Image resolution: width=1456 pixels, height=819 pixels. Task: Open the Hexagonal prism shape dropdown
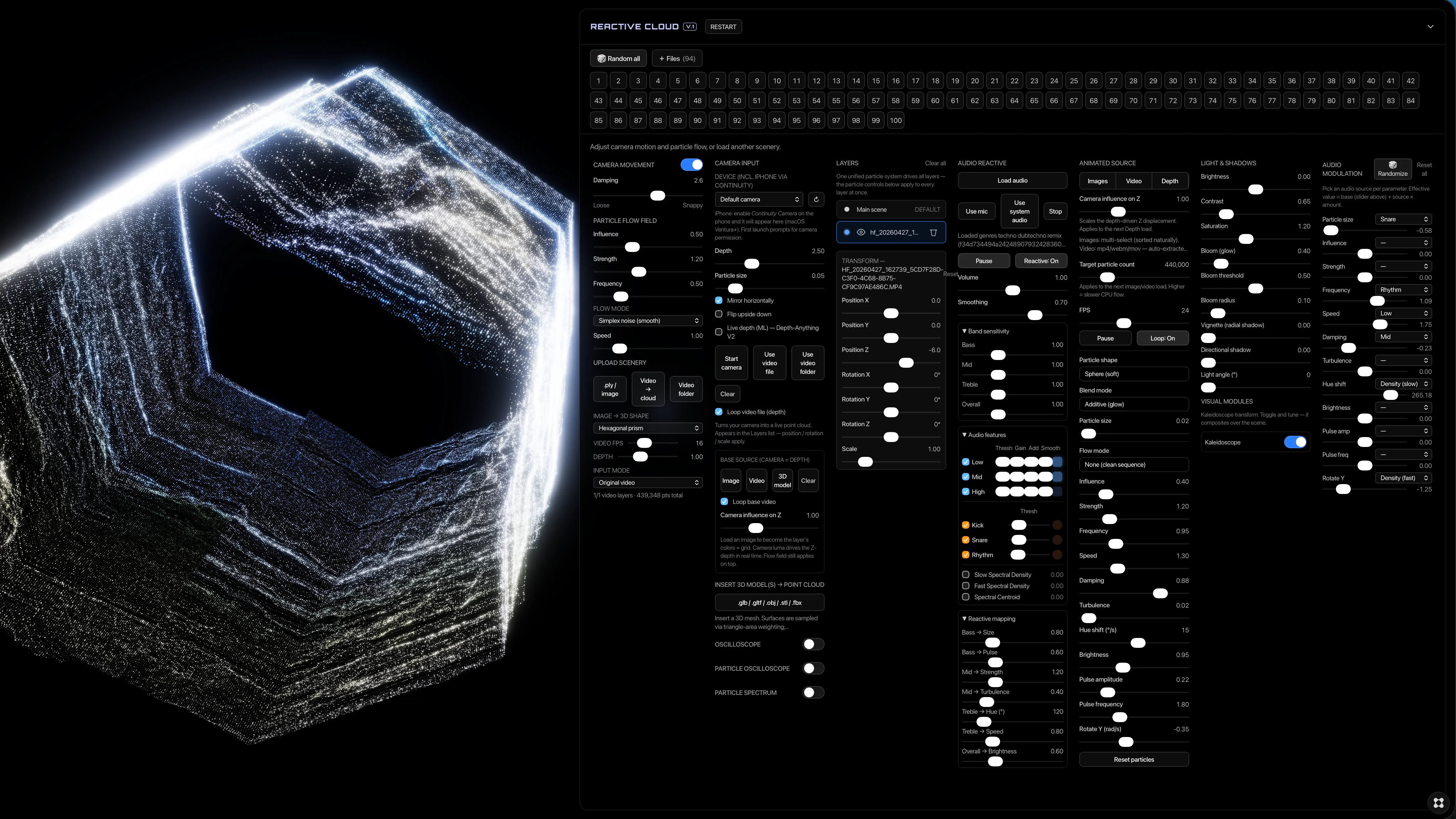(648, 428)
